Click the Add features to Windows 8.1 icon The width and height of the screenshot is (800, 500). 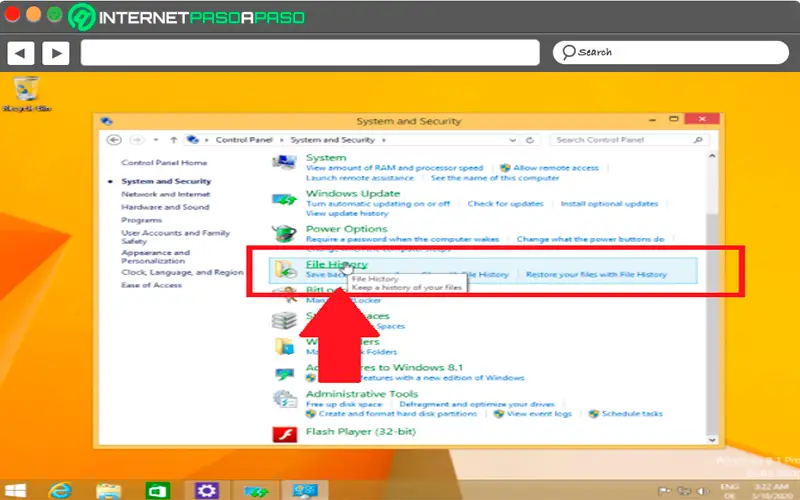284,374
